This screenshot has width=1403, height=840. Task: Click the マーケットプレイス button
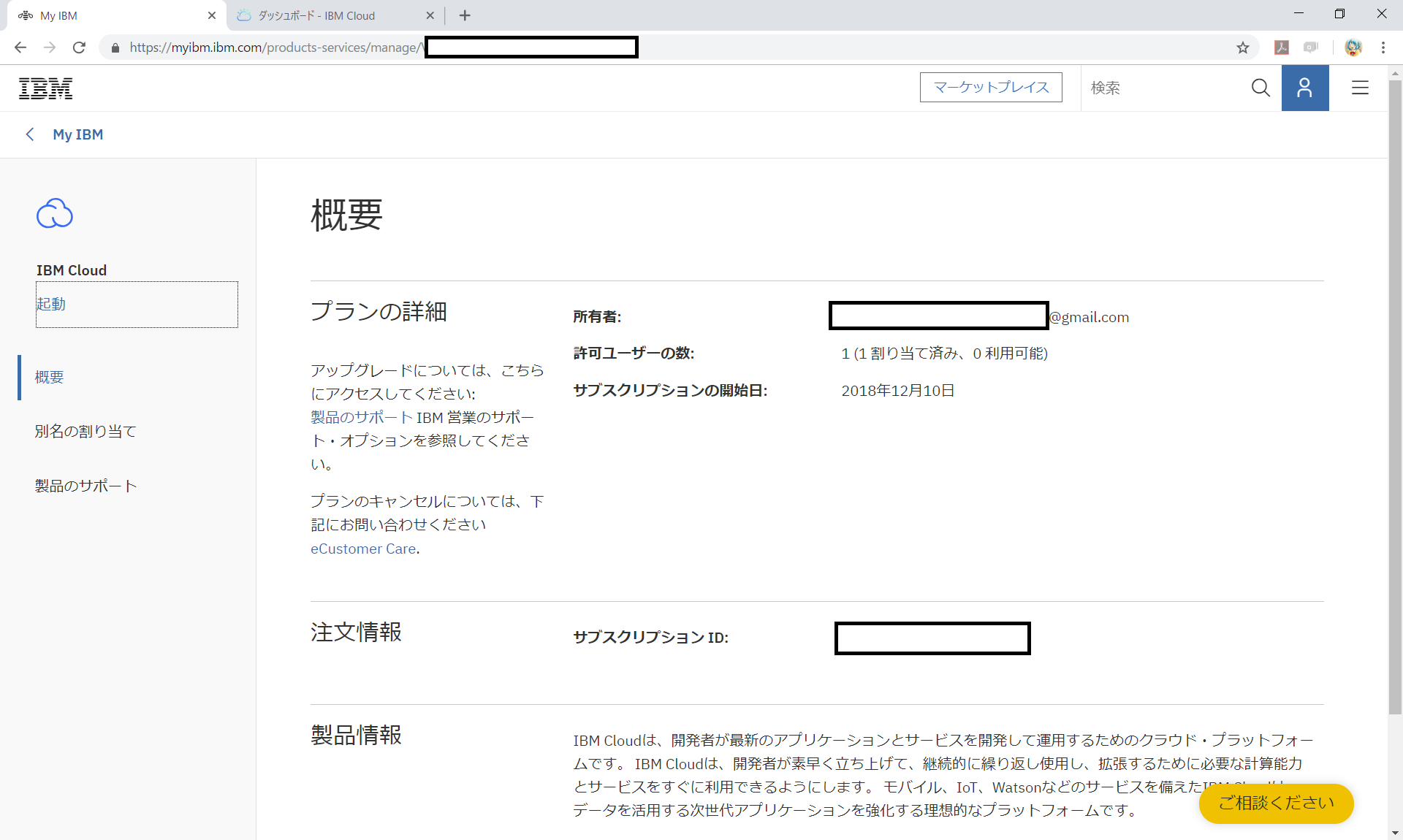(991, 88)
